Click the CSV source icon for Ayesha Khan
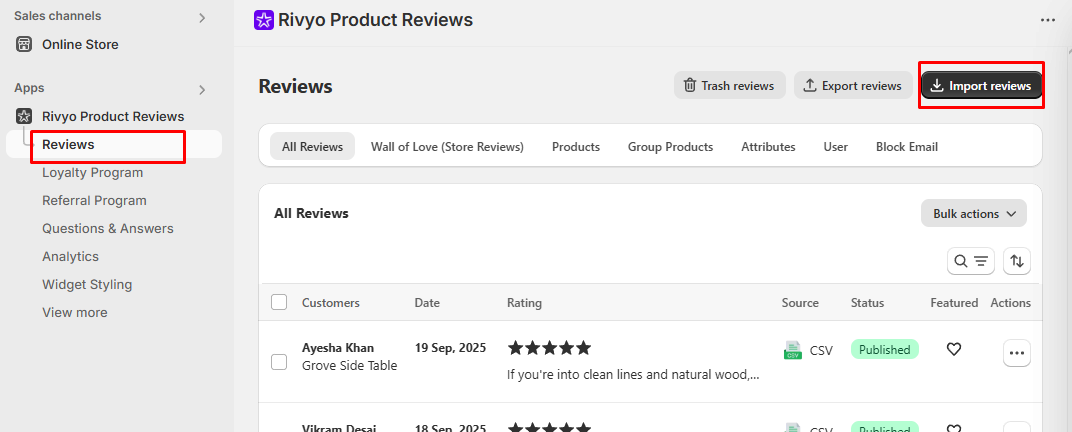 pos(792,350)
